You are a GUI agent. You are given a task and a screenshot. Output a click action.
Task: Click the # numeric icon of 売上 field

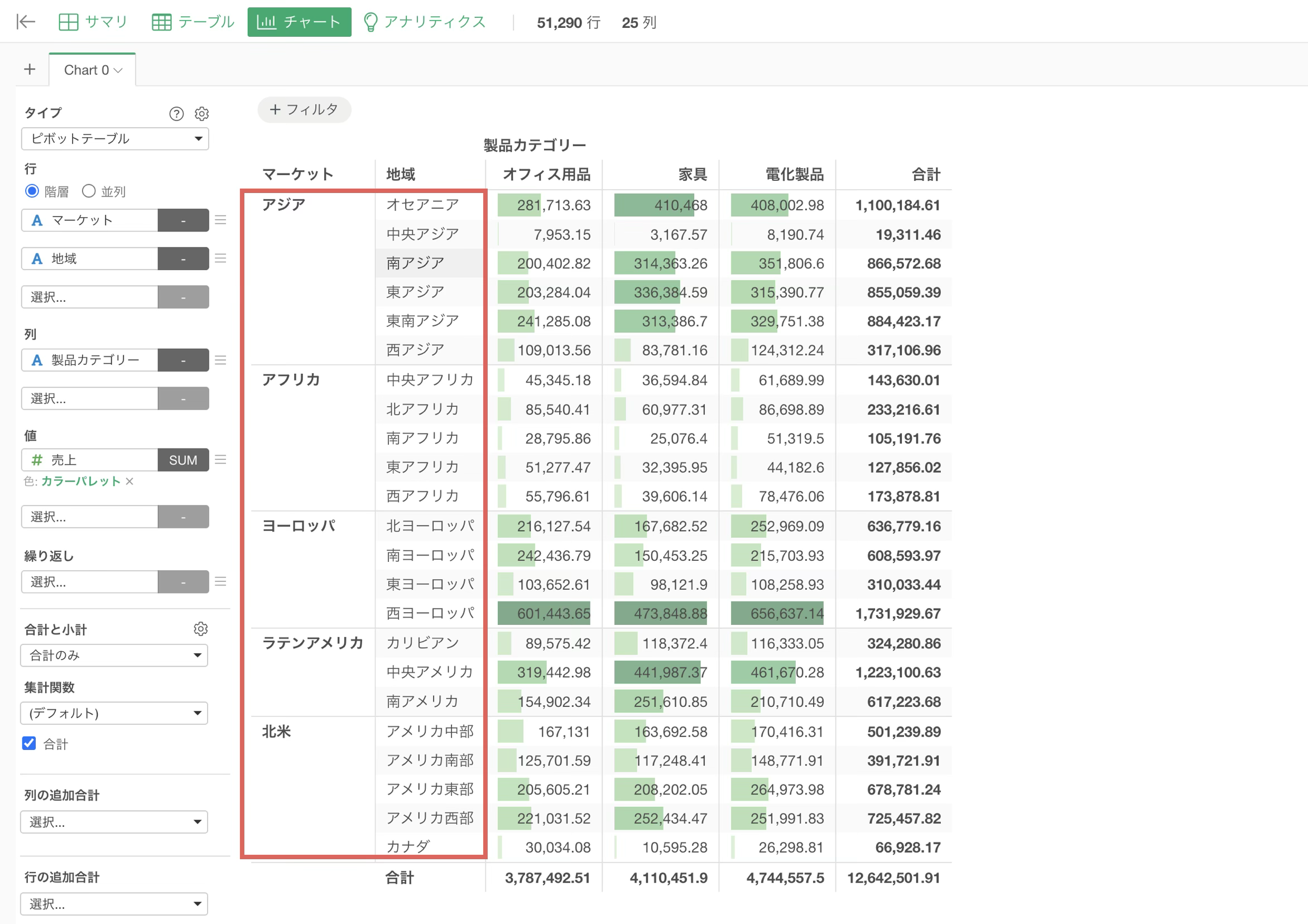click(x=37, y=460)
